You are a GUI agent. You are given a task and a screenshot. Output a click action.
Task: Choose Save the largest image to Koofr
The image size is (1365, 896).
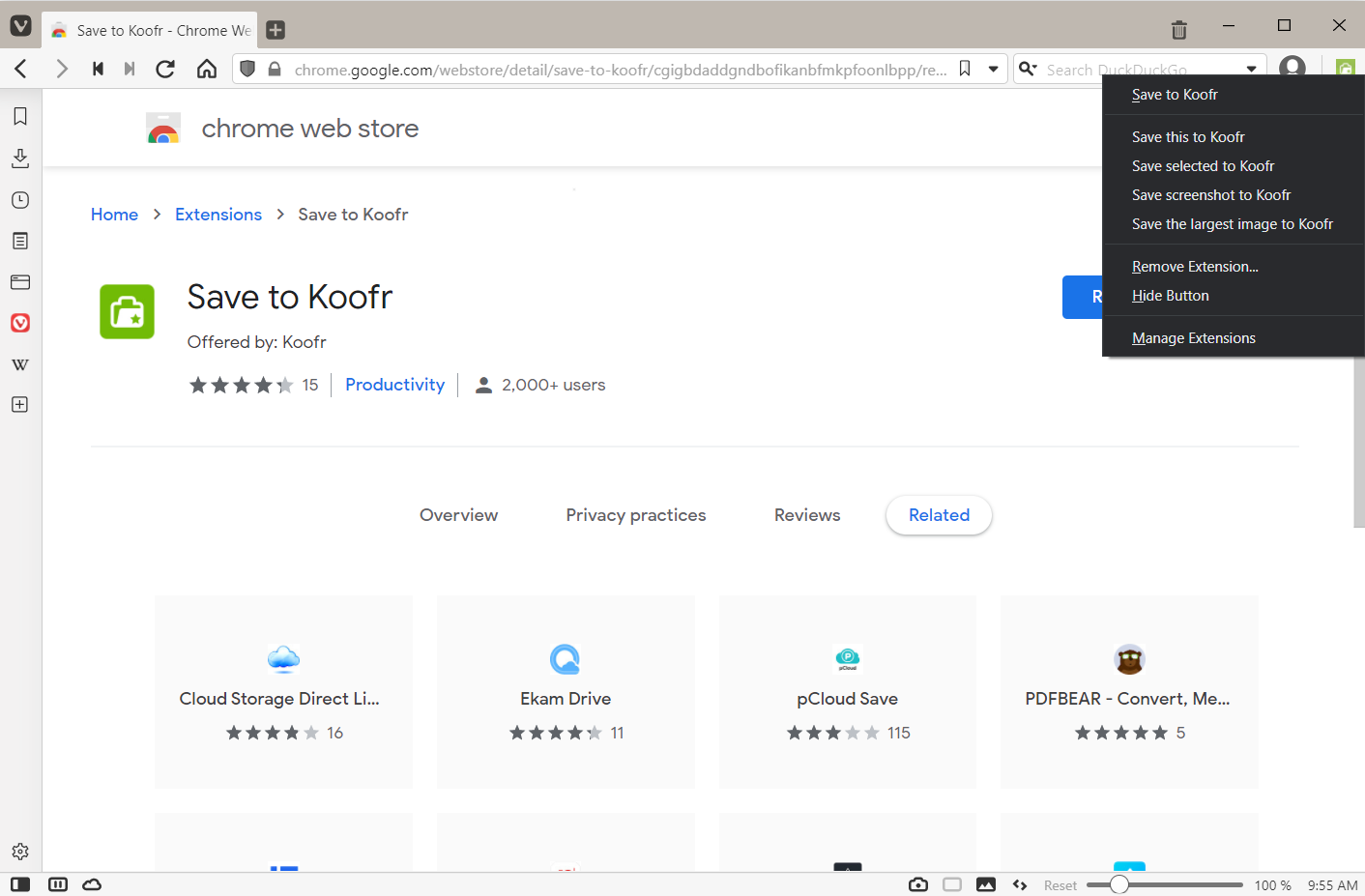[x=1234, y=224]
